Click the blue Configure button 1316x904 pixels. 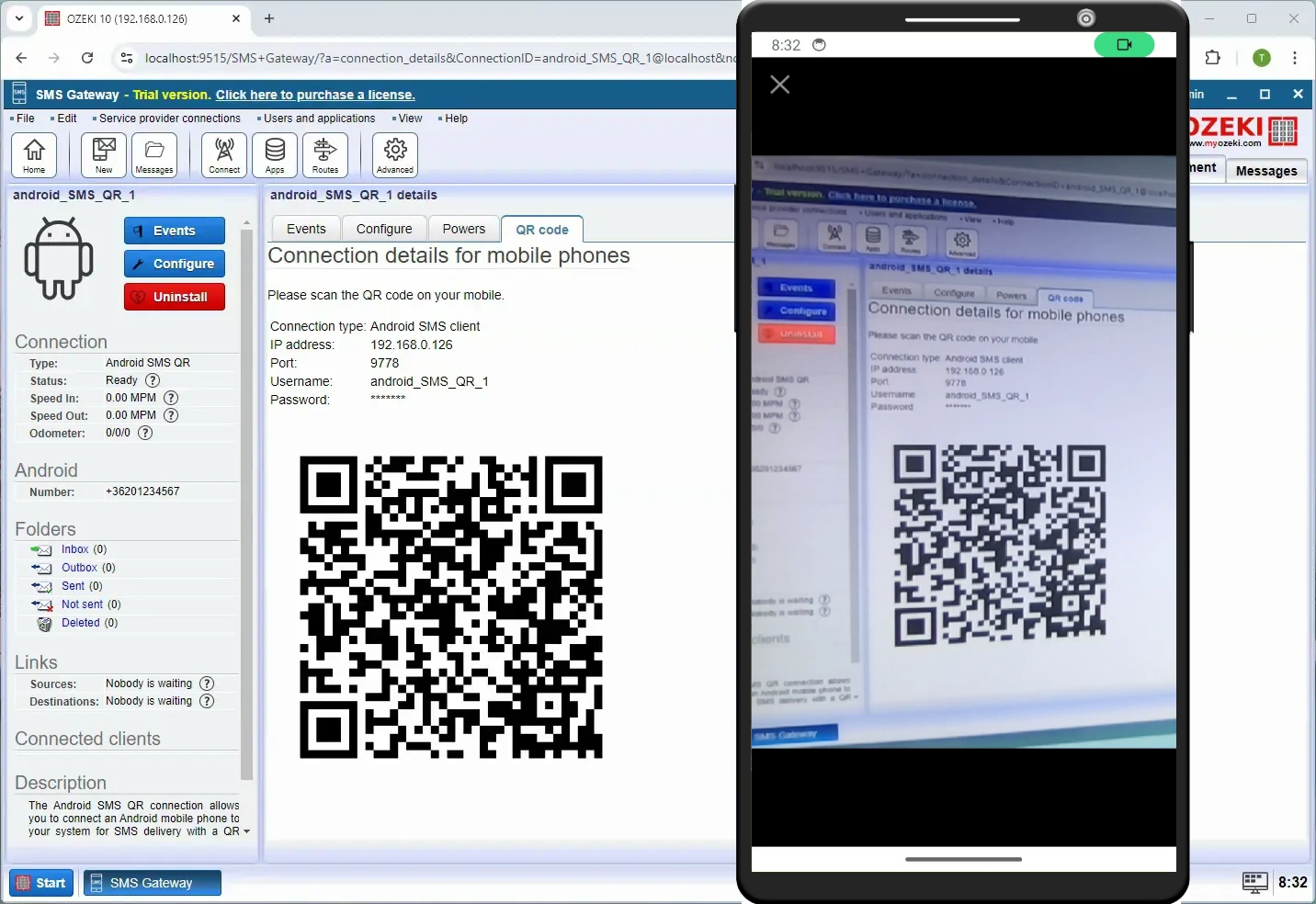(x=175, y=264)
